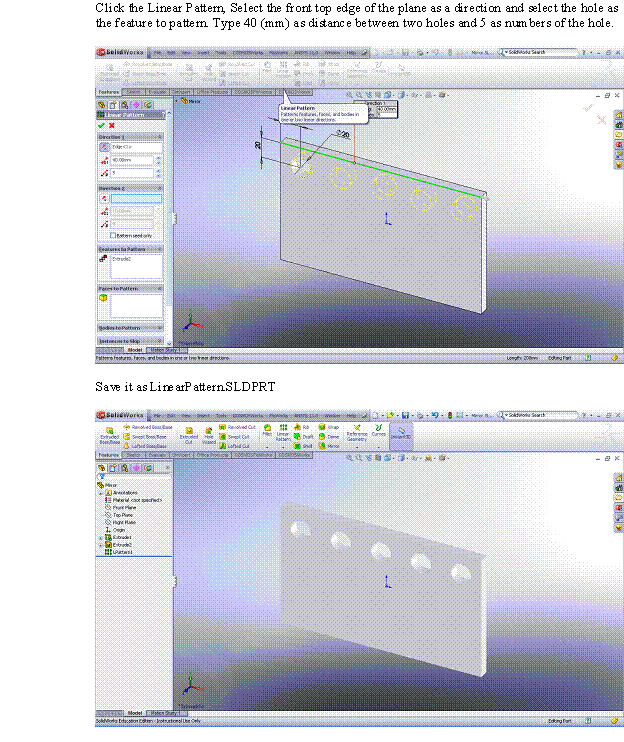Click Lofted Boss/Base in the lit toolbar
The image size is (624, 742).
click(x=145, y=446)
